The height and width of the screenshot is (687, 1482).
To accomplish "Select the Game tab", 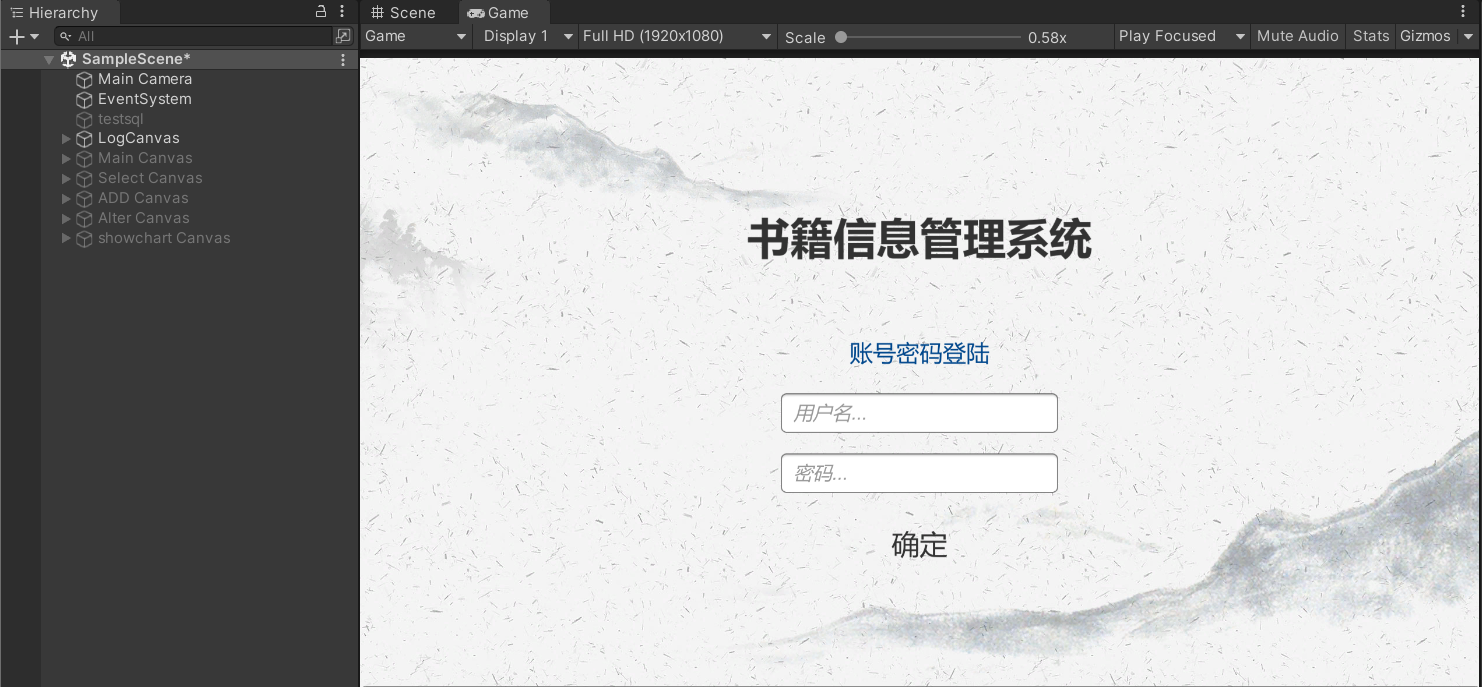I will click(503, 12).
